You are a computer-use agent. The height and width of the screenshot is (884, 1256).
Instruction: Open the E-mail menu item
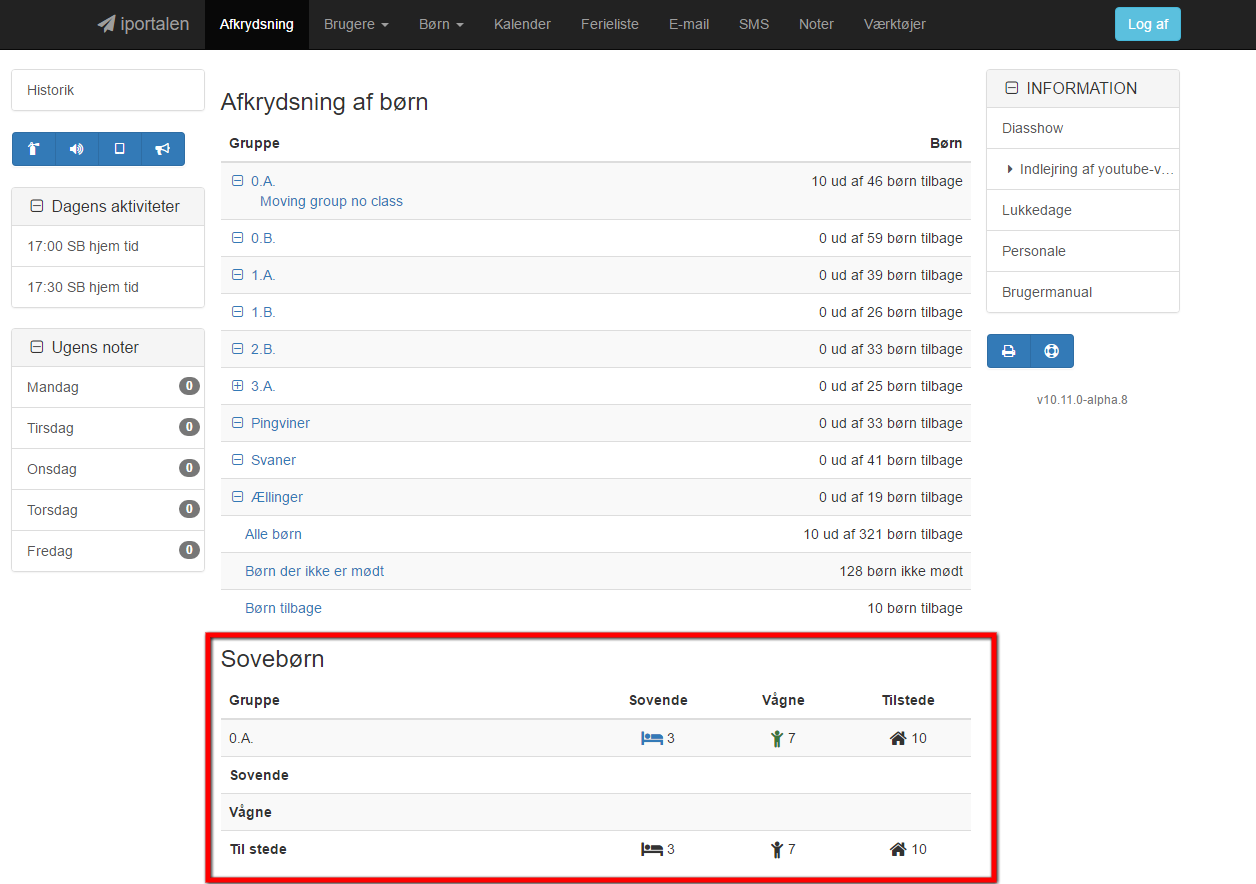pyautogui.click(x=689, y=24)
